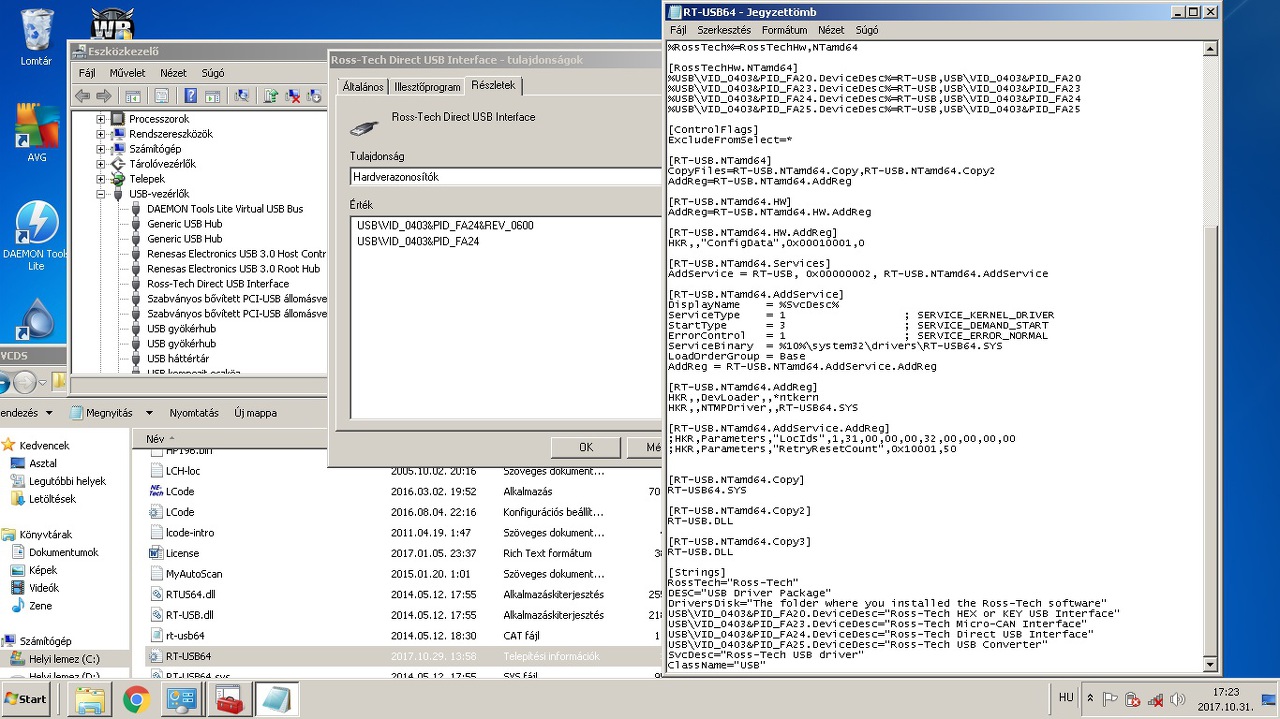
Task: Select USB háttértár device
Action: click(x=178, y=359)
